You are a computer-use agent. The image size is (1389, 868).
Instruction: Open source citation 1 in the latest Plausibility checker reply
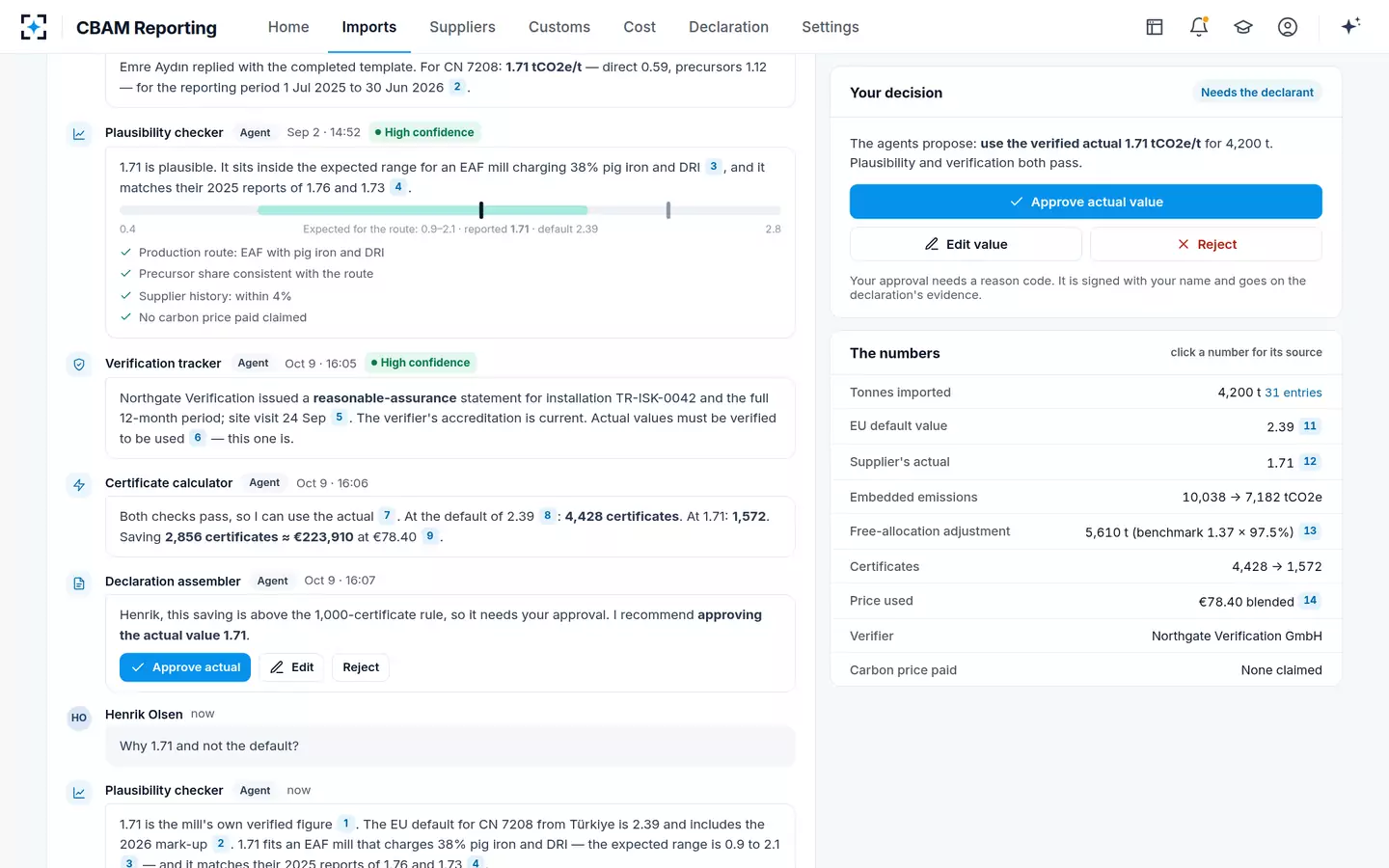346,824
